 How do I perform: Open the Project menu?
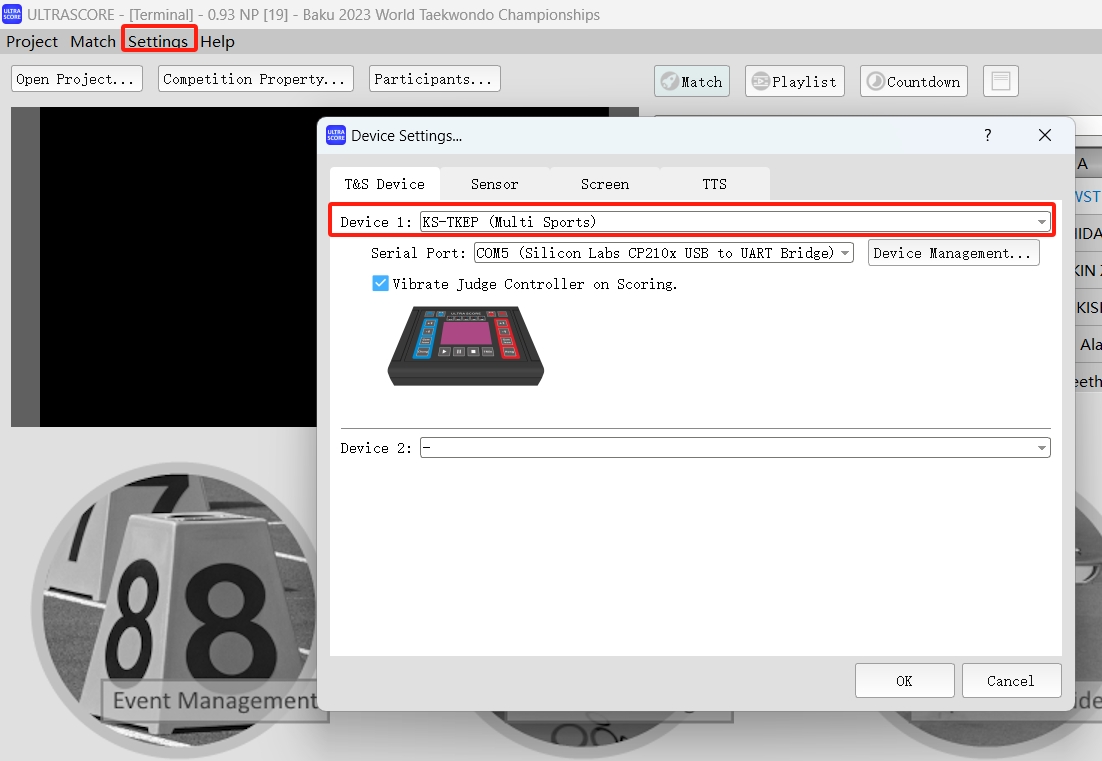[x=32, y=41]
